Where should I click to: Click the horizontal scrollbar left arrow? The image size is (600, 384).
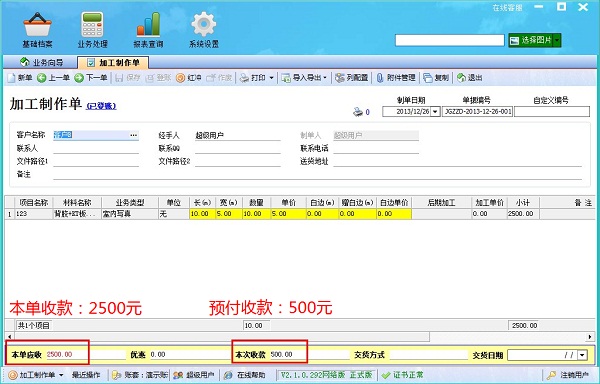coord(9,337)
